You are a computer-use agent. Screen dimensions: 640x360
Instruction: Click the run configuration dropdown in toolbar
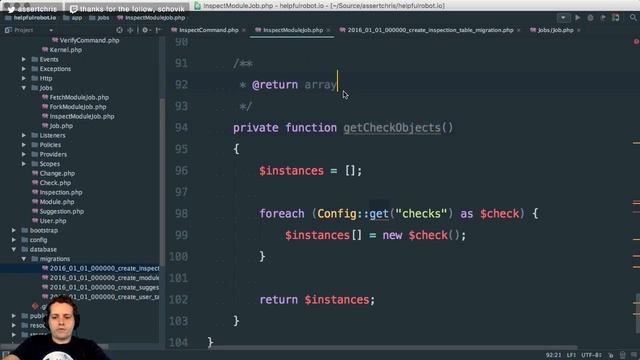(563, 18)
